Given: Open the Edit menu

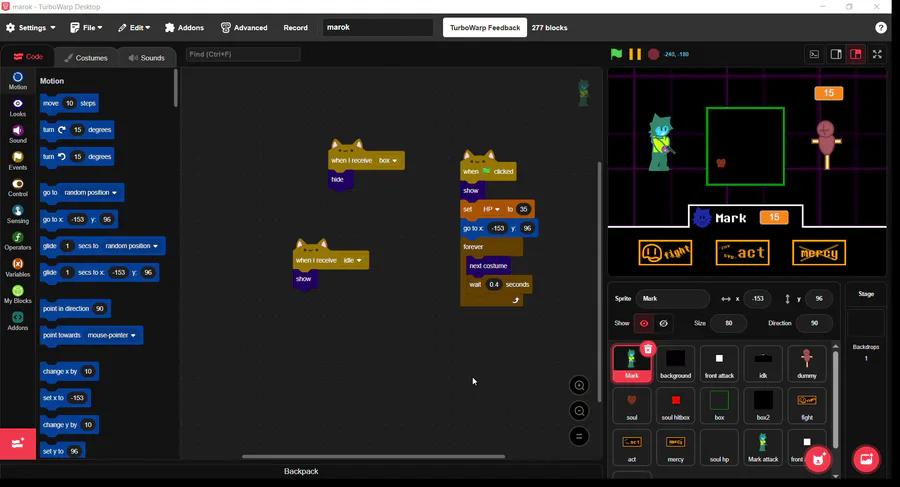Looking at the screenshot, I should point(134,28).
